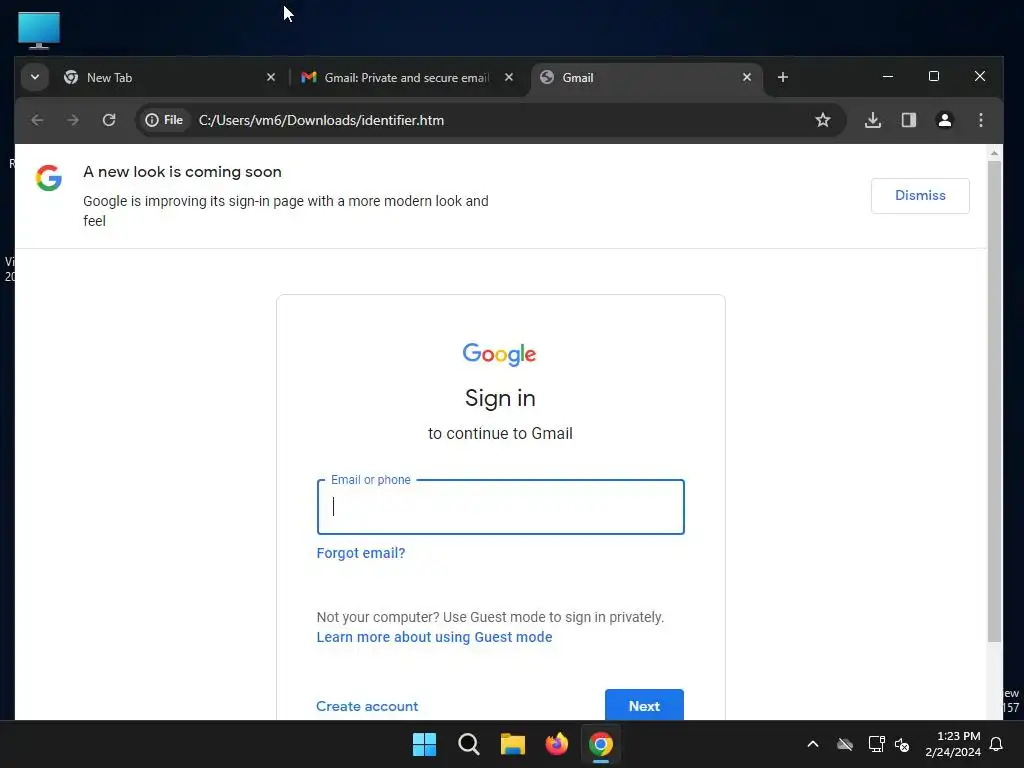
Task: Click the page vertical scrollbar thumb
Action: (x=994, y=401)
